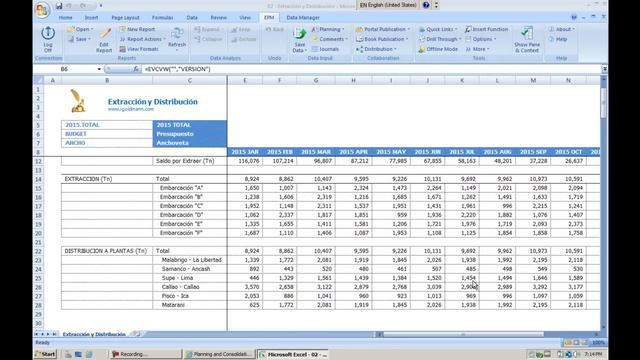Click EN English language bar indicator
Image resolution: width=640 pixels, height=360 pixels.
coord(388,5)
